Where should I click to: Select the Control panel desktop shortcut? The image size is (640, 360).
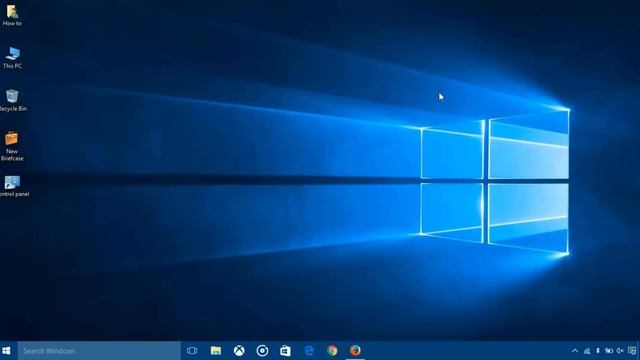pos(13,187)
